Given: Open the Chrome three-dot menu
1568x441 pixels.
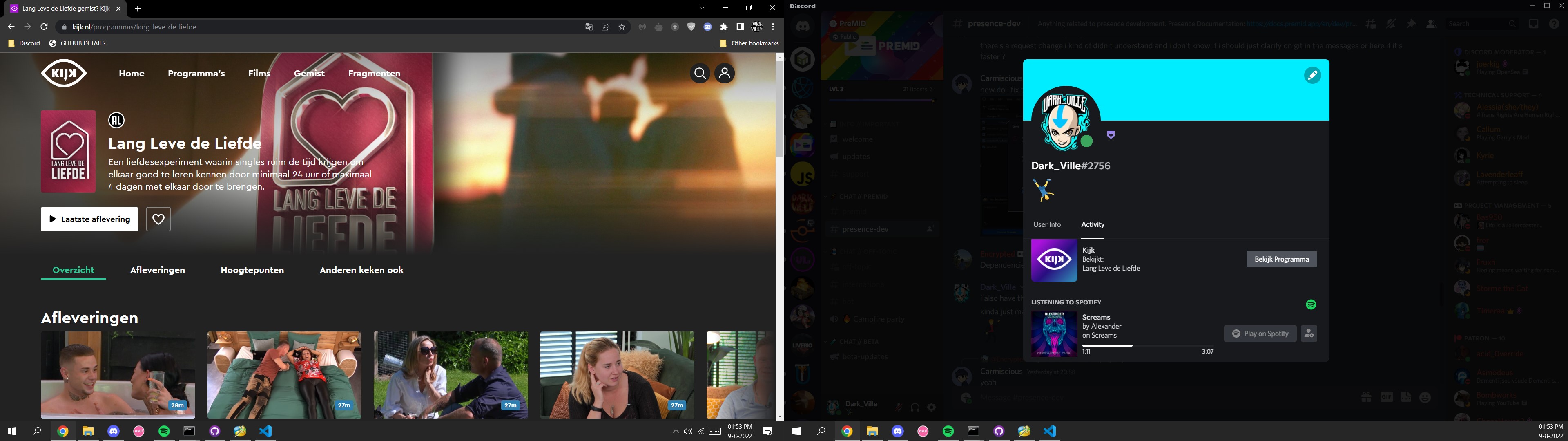Looking at the screenshot, I should 773,27.
